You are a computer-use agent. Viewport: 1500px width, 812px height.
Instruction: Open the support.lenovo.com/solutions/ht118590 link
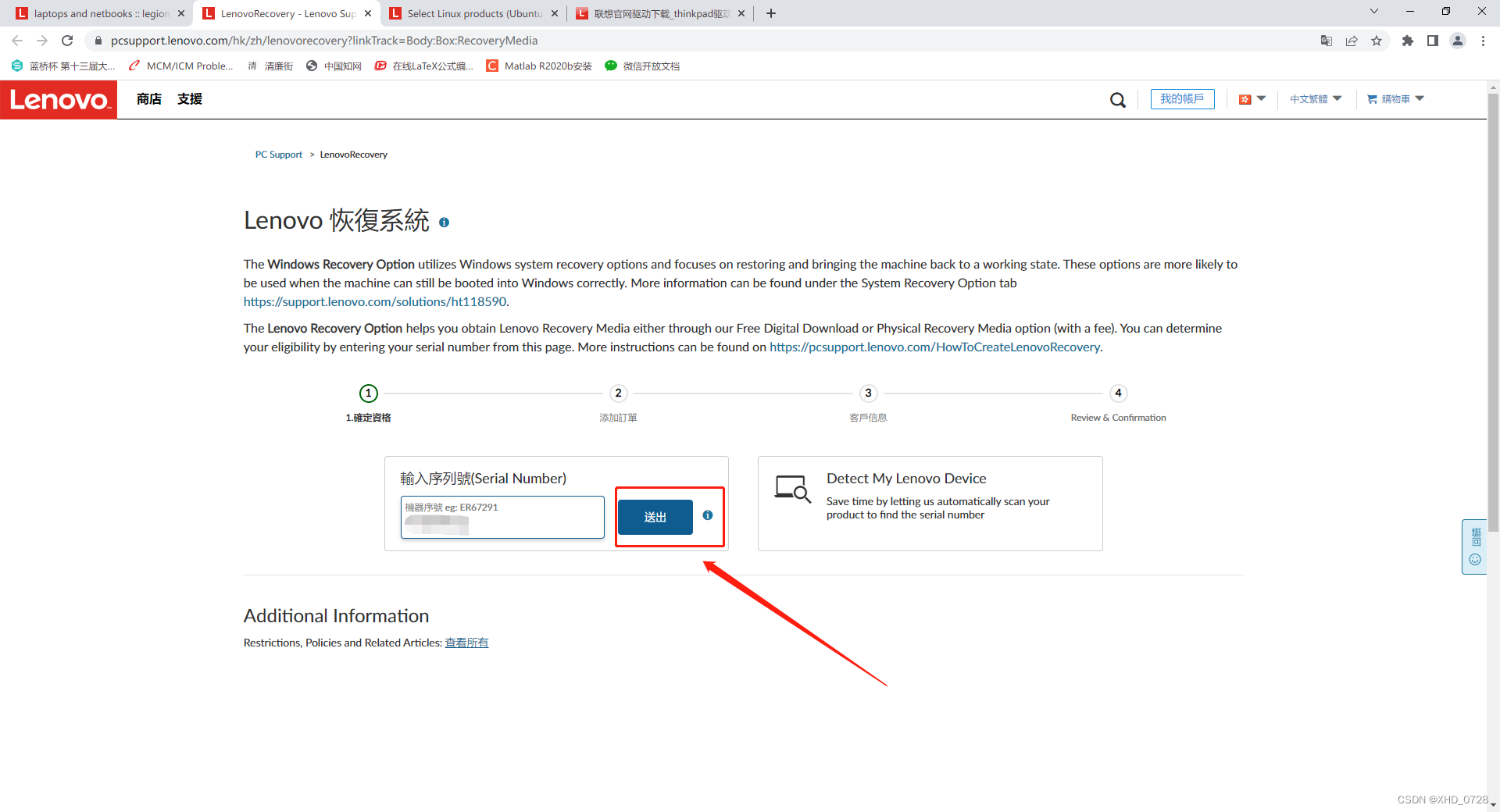point(375,301)
